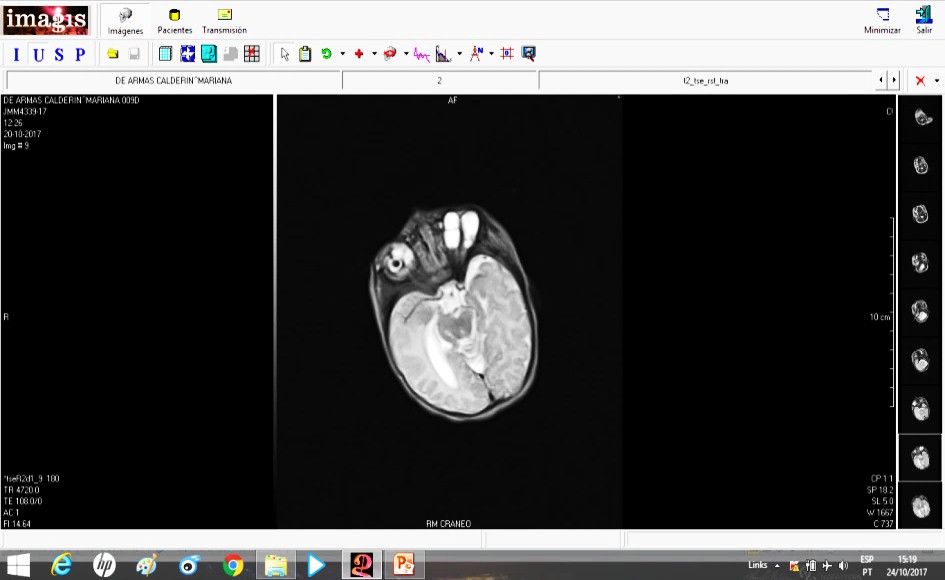The image size is (945, 580).
Task: Click the t2_tse_rst_tra series header
Action: click(704, 80)
